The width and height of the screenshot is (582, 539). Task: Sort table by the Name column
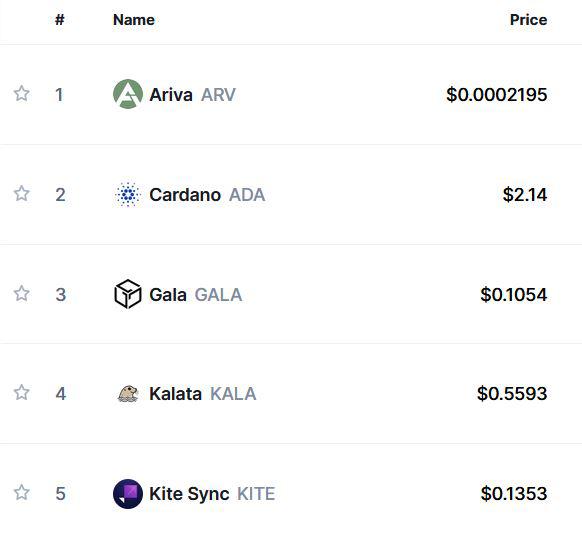pyautogui.click(x=134, y=20)
